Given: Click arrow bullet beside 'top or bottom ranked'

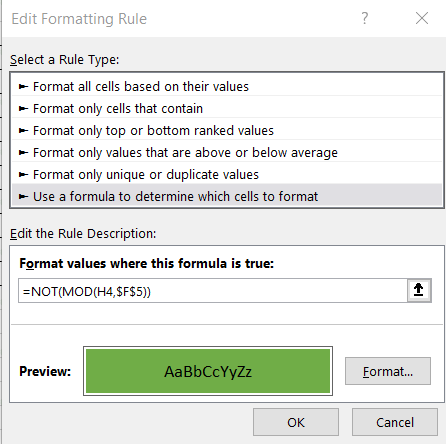Looking at the screenshot, I should click(x=23, y=131).
